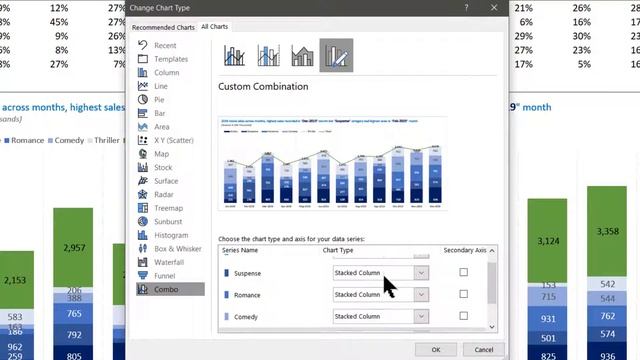This screenshot has width=640, height=360.
Task: Click the Custom Combination chart preview
Action: coord(333,163)
